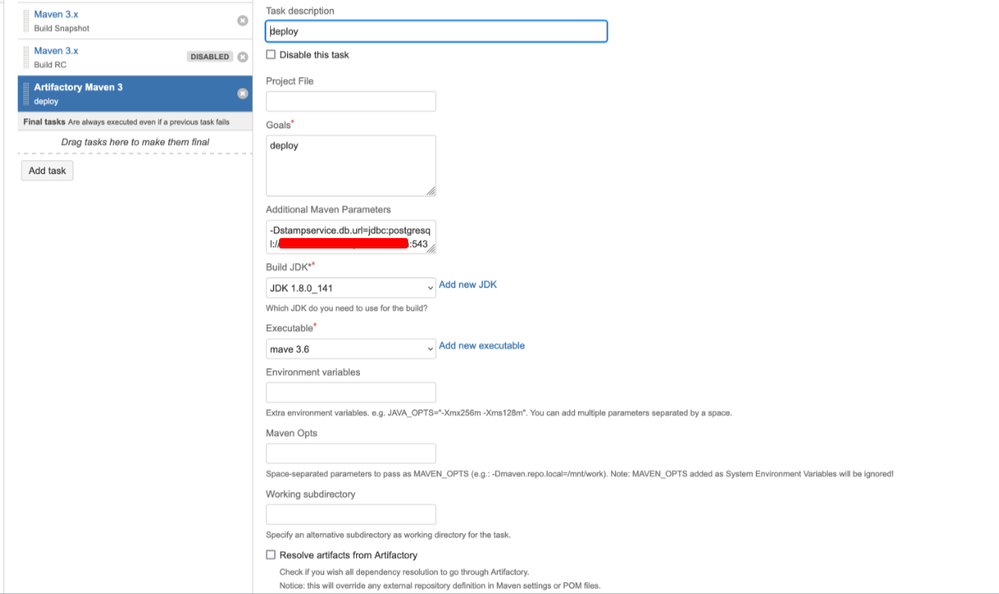This screenshot has width=999, height=594.
Task: Select the Artifactory Maven 3 deploy task
Action: [135, 94]
